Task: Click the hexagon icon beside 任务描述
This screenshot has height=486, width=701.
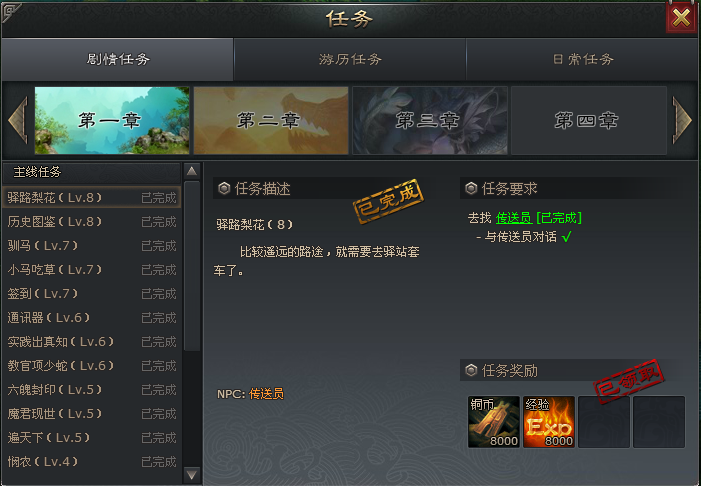Action: coord(224,188)
